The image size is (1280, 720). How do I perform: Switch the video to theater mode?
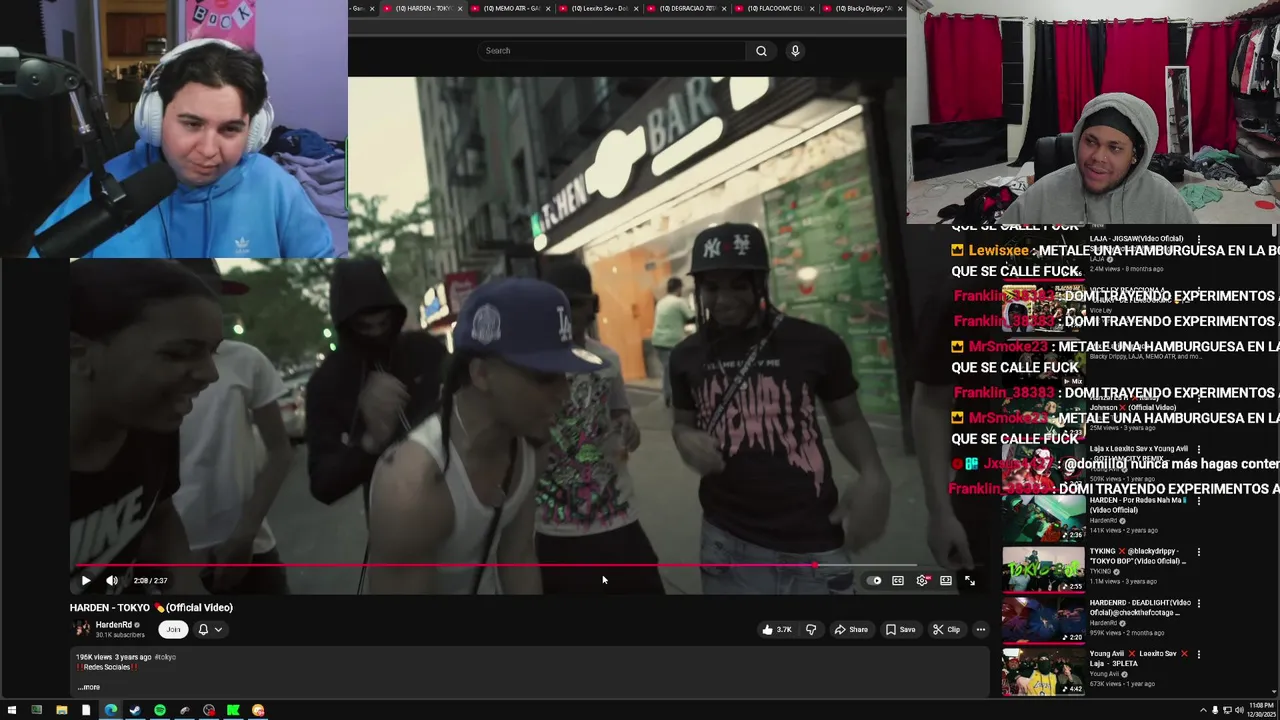[946, 580]
